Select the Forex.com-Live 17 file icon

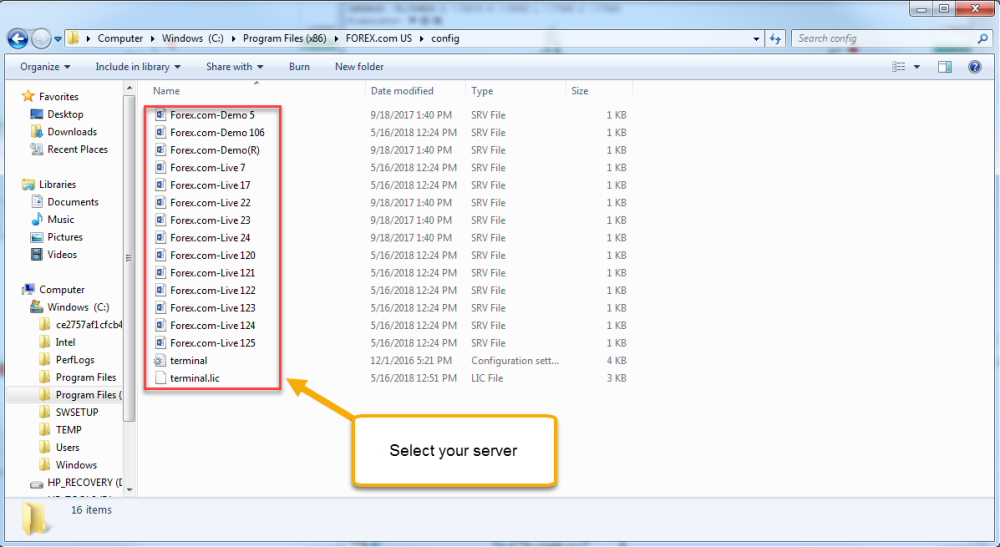click(x=160, y=186)
